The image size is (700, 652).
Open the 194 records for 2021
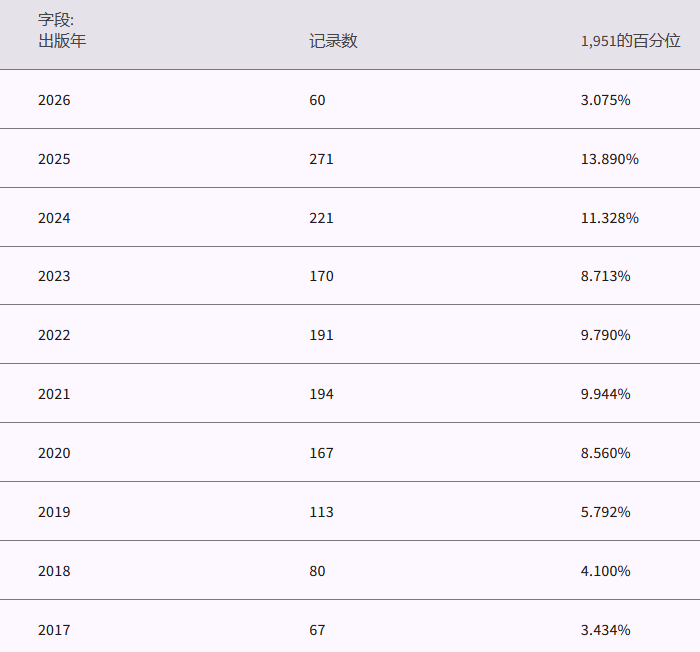tap(321, 394)
